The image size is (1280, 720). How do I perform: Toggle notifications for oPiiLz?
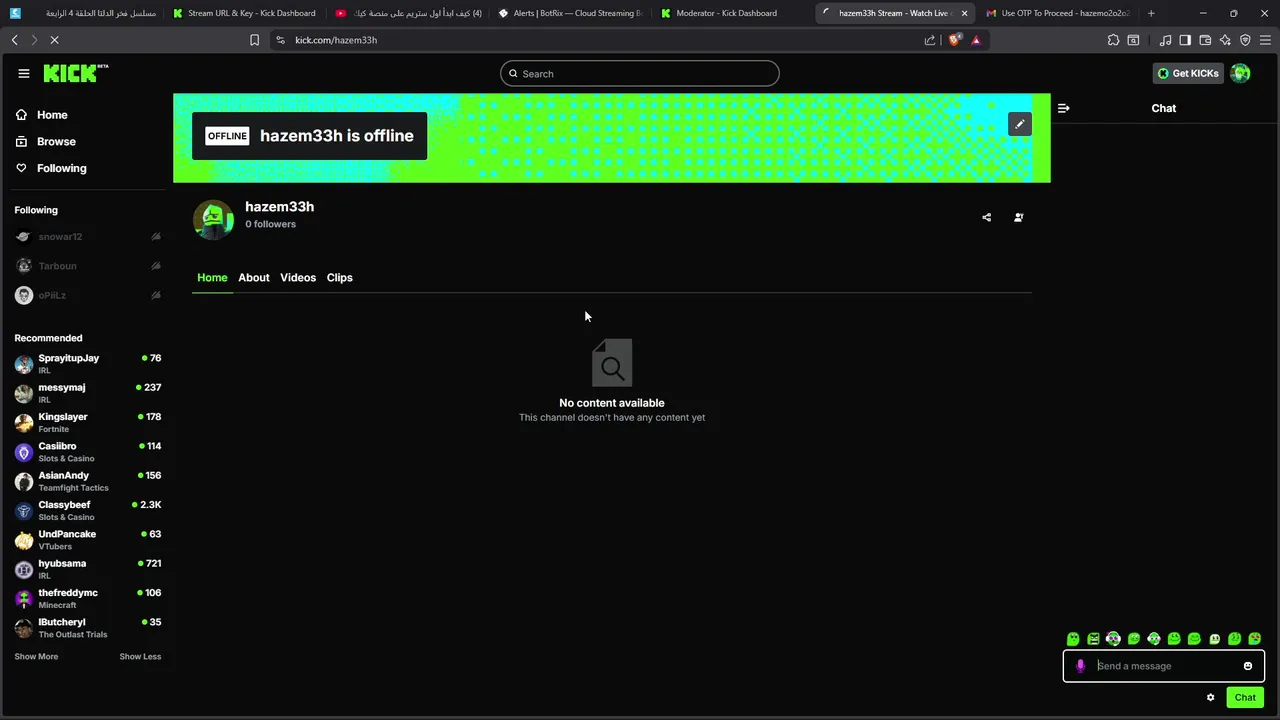coord(156,295)
